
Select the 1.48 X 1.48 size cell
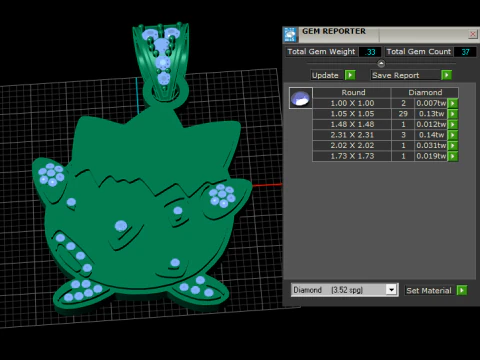[352, 125]
